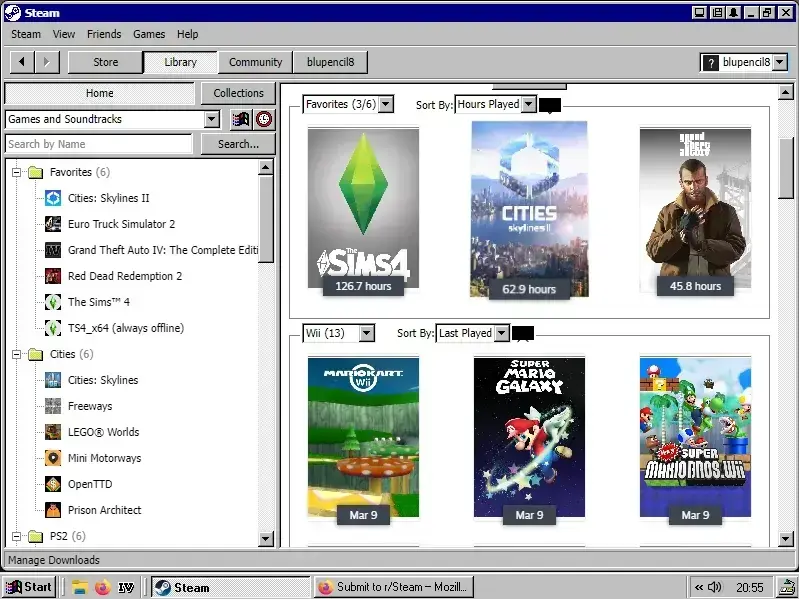Click in the Search by Name field
Image resolution: width=799 pixels, height=599 pixels.
point(99,144)
